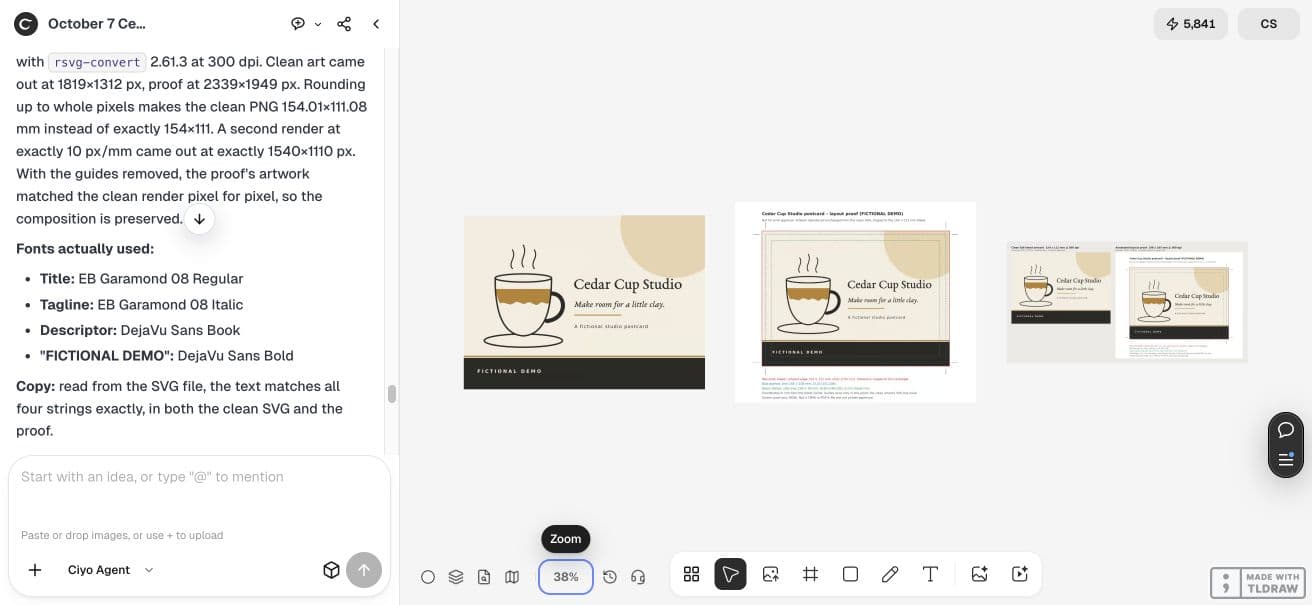Click the chat panel scrollbar thumb
This screenshot has height=605, width=1312.
[x=392, y=394]
